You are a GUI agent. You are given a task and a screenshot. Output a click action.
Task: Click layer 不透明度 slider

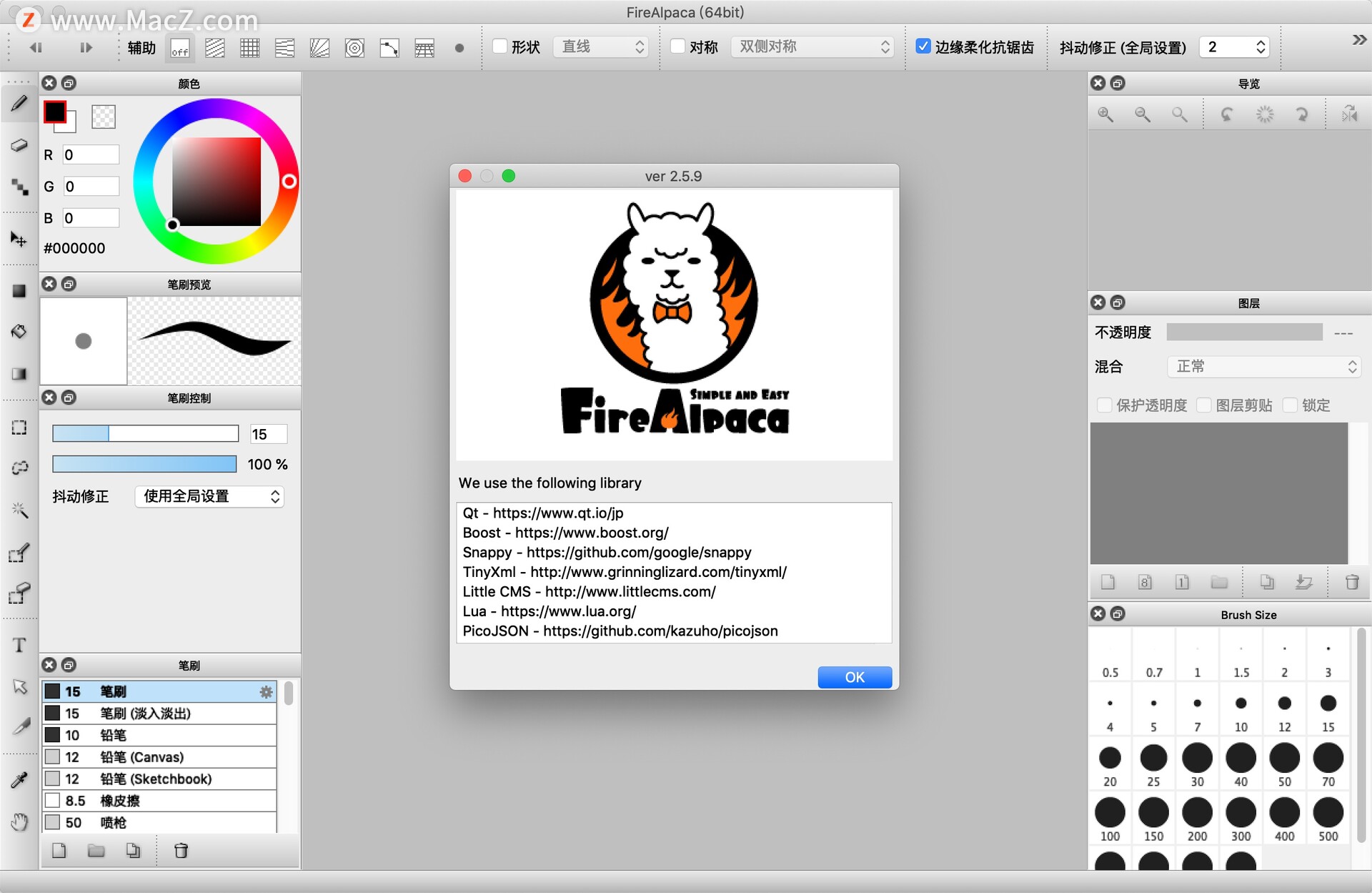[x=1244, y=332]
